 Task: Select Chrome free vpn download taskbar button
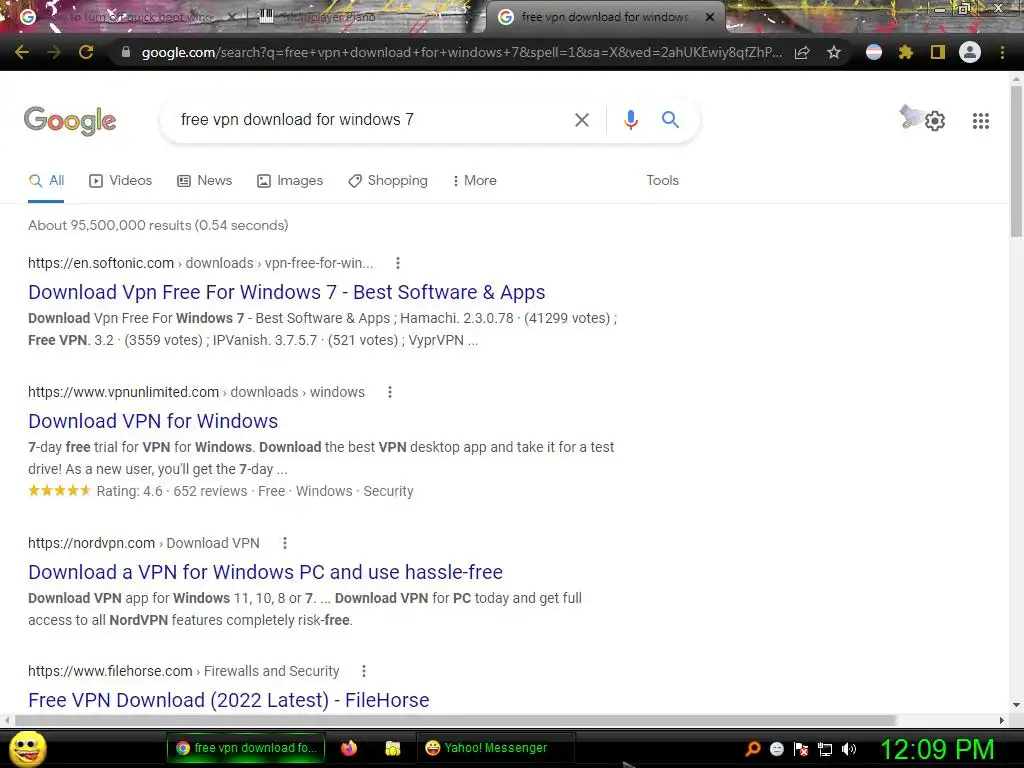(x=246, y=748)
